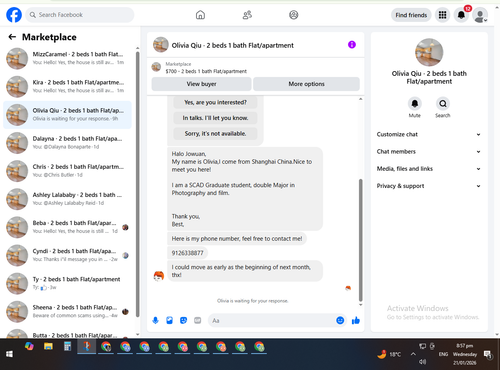Click Olivia Qiu avatar in chat header

(161, 45)
